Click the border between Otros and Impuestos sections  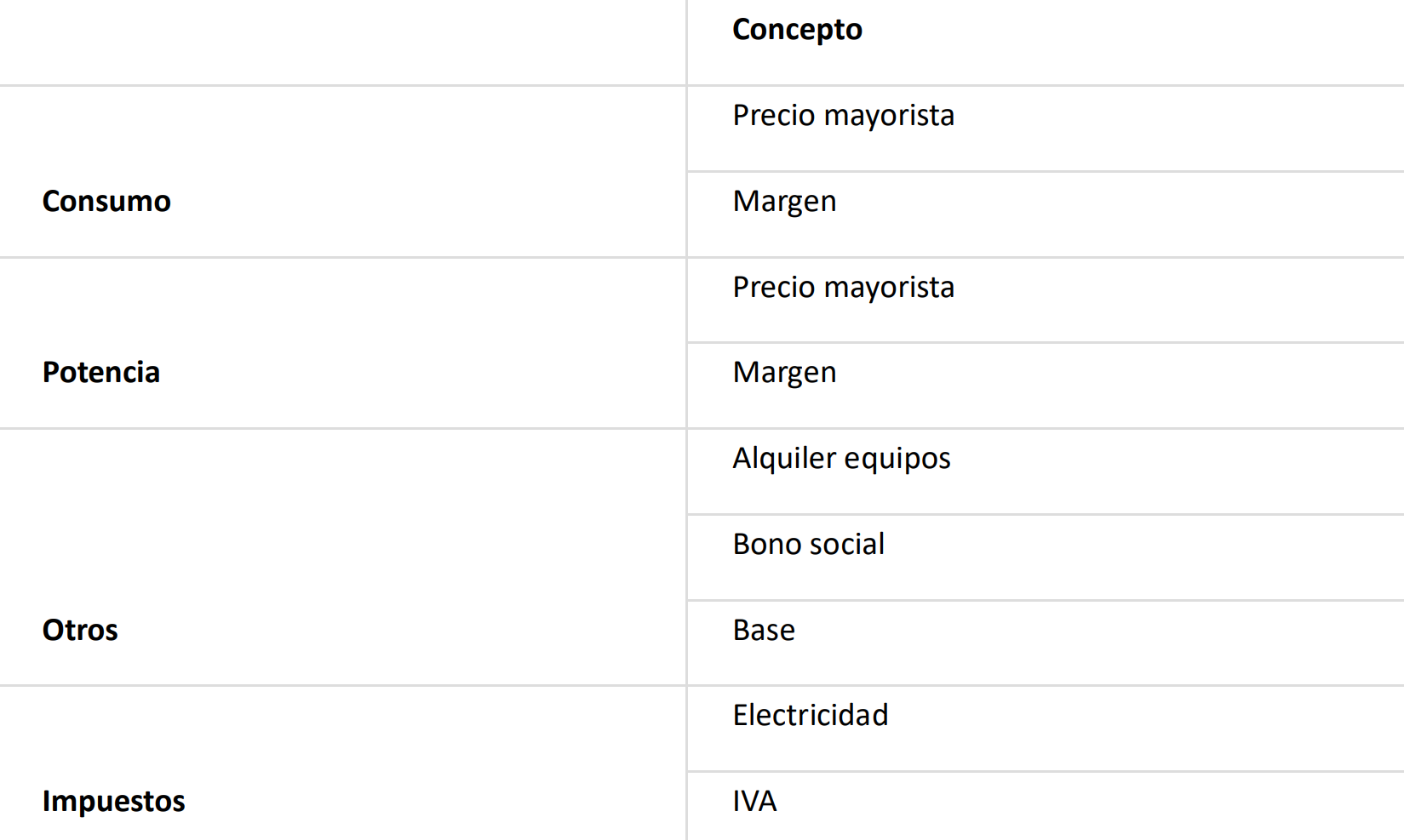click(x=341, y=685)
